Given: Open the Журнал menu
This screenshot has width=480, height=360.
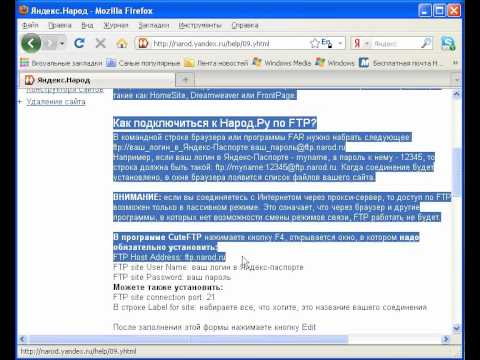Looking at the screenshot, I should (x=116, y=25).
